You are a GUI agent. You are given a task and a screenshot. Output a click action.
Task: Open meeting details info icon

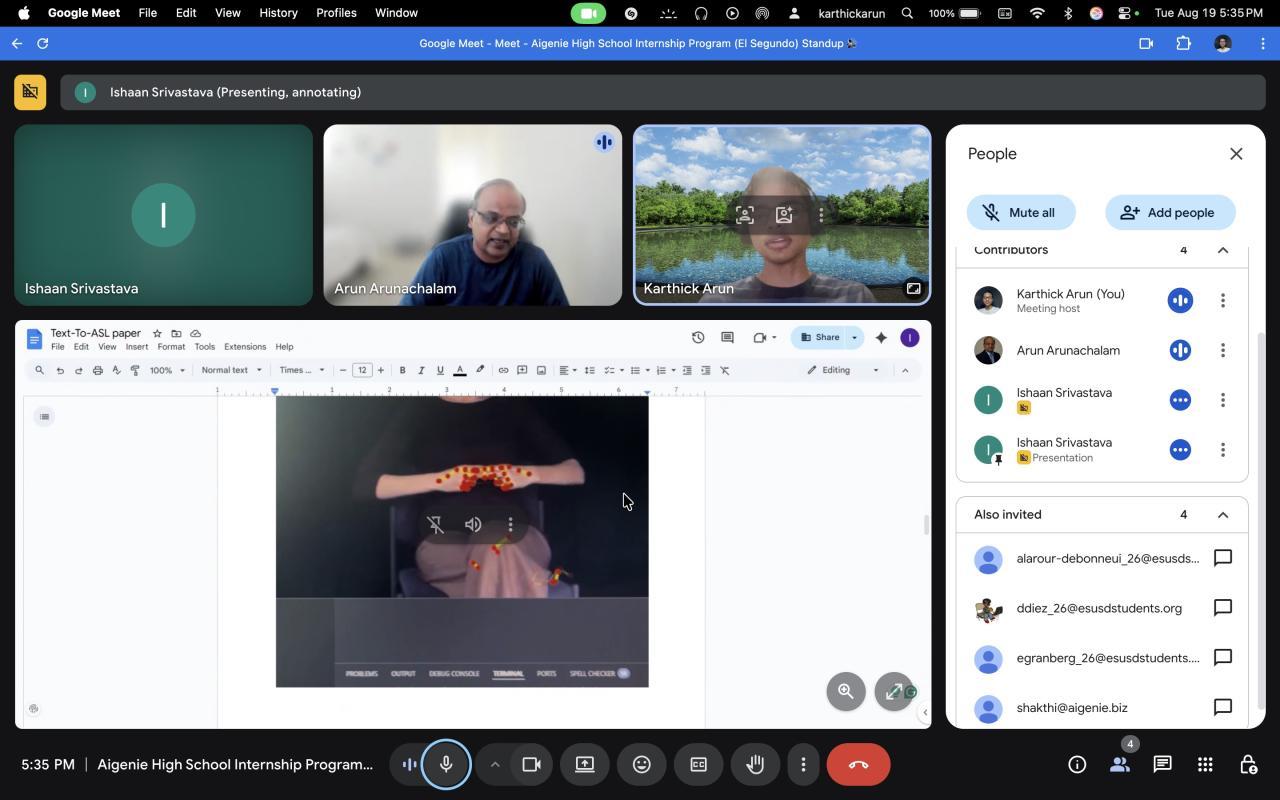[x=1077, y=765]
